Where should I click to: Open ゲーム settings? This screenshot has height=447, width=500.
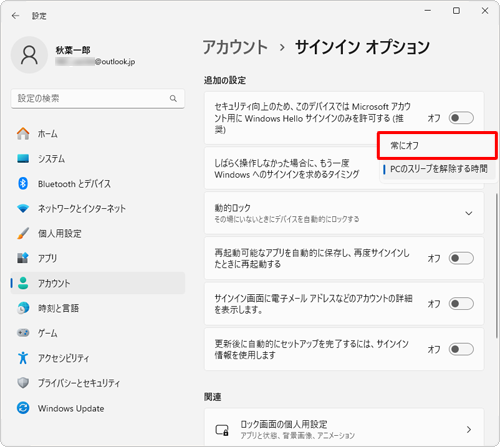click(98, 333)
